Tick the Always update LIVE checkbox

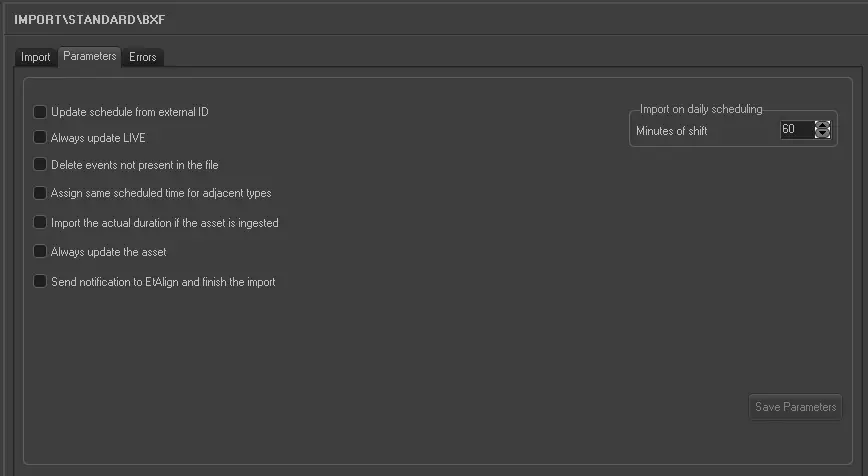point(40,138)
